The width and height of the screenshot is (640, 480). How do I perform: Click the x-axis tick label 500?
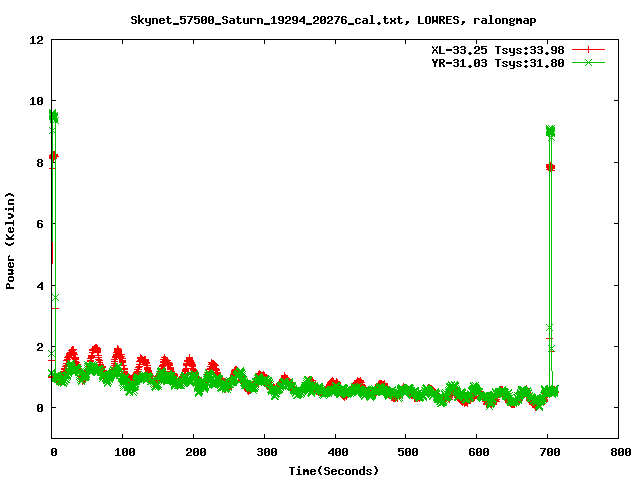(408, 452)
